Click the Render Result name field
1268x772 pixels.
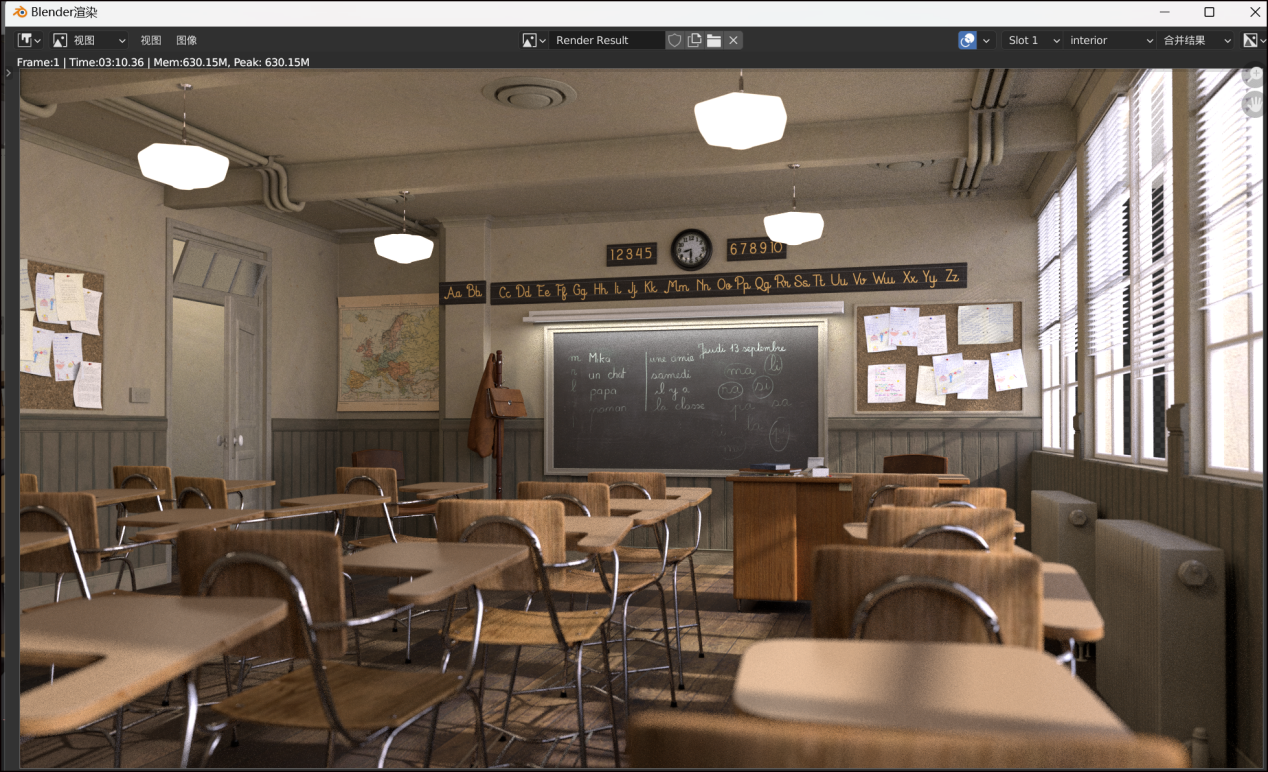(x=606, y=40)
